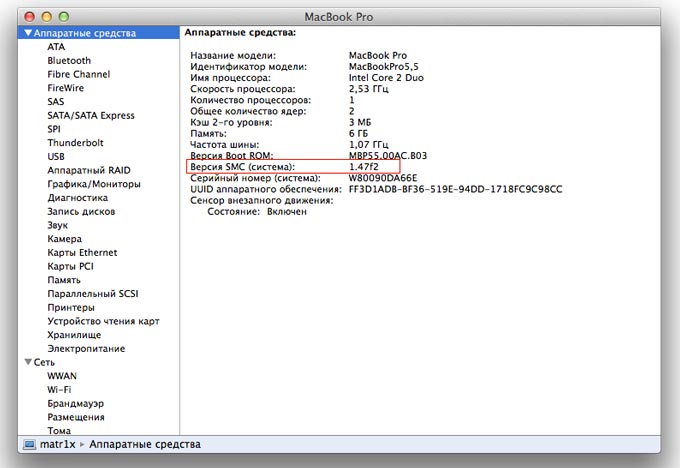Open the Thunderbolt section
The width and height of the screenshot is (680, 468).
pos(75,143)
